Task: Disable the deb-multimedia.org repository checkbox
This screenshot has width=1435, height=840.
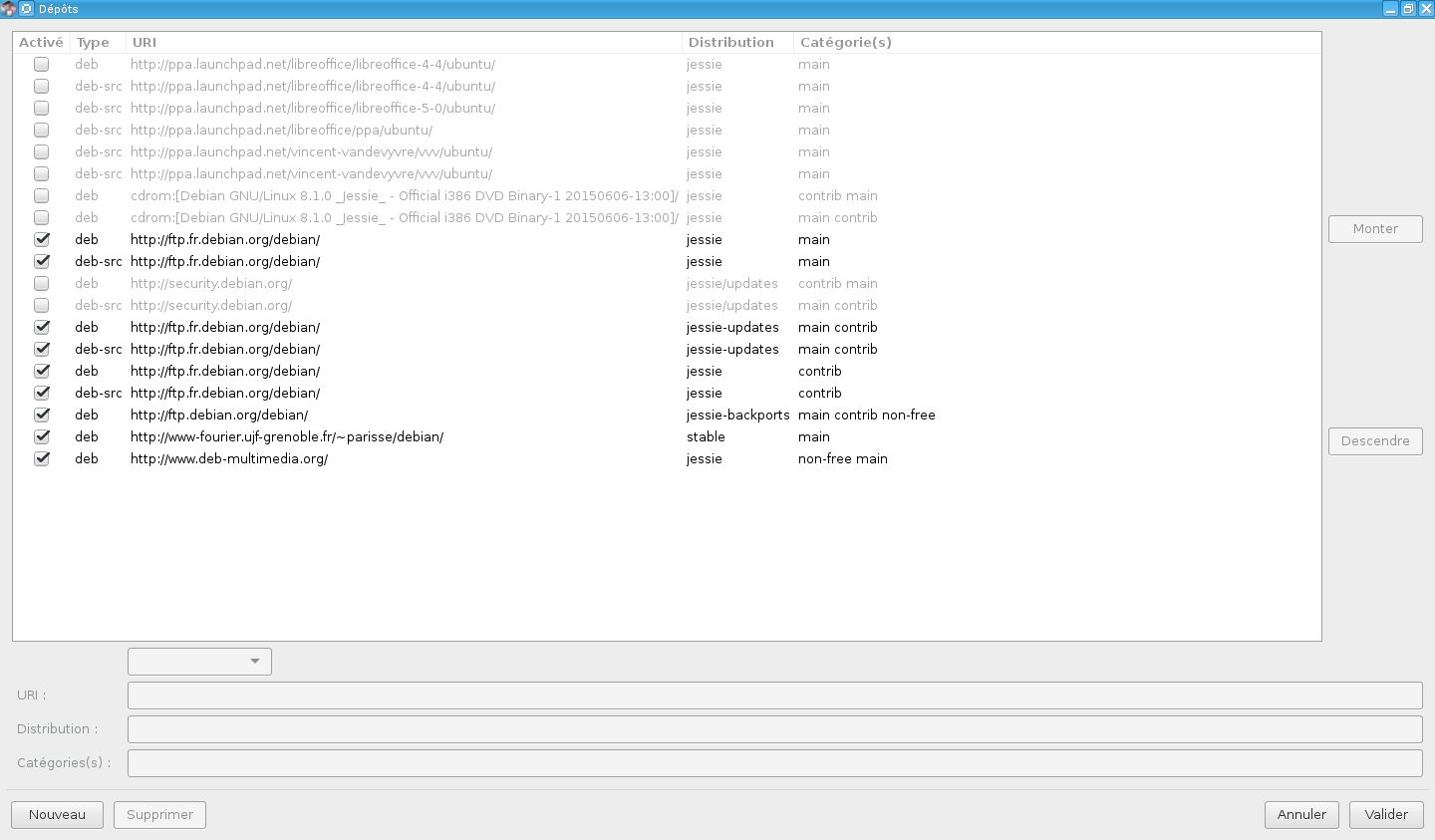Action: click(42, 459)
